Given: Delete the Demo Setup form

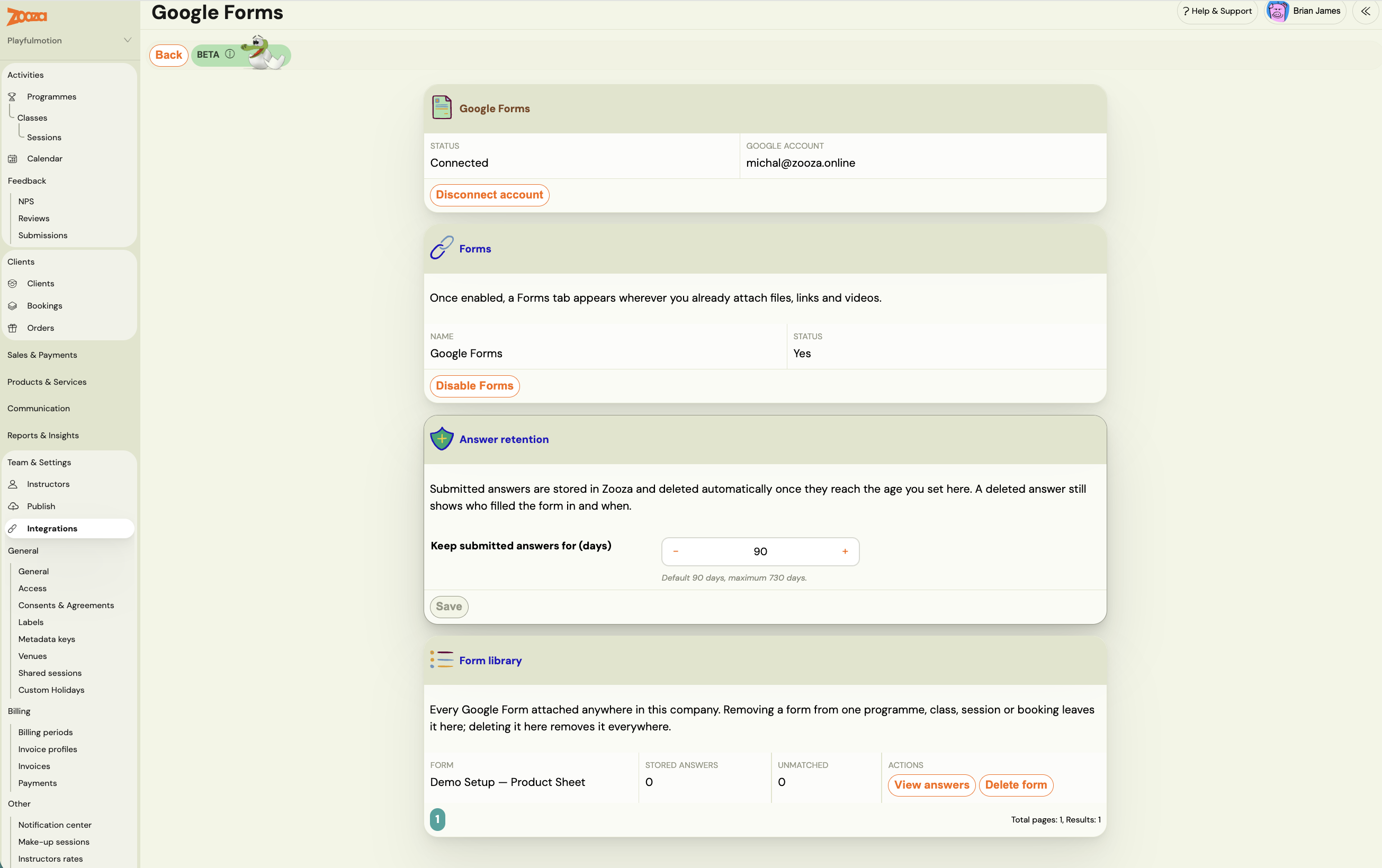Looking at the screenshot, I should pos(1015,785).
